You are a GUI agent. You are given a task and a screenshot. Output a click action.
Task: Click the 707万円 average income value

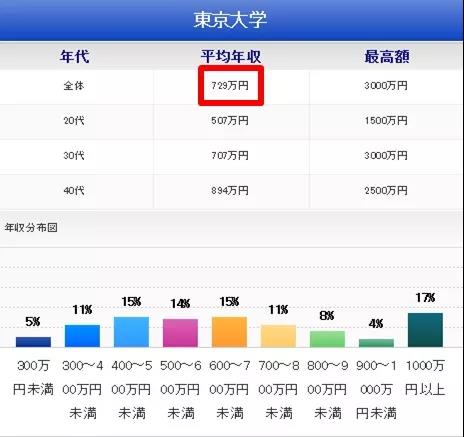pyautogui.click(x=230, y=155)
